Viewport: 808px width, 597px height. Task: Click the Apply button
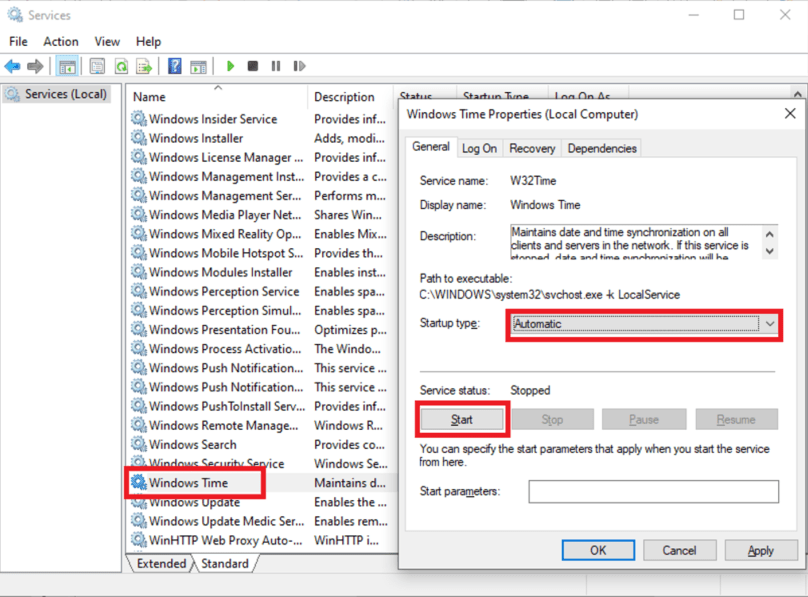point(760,550)
